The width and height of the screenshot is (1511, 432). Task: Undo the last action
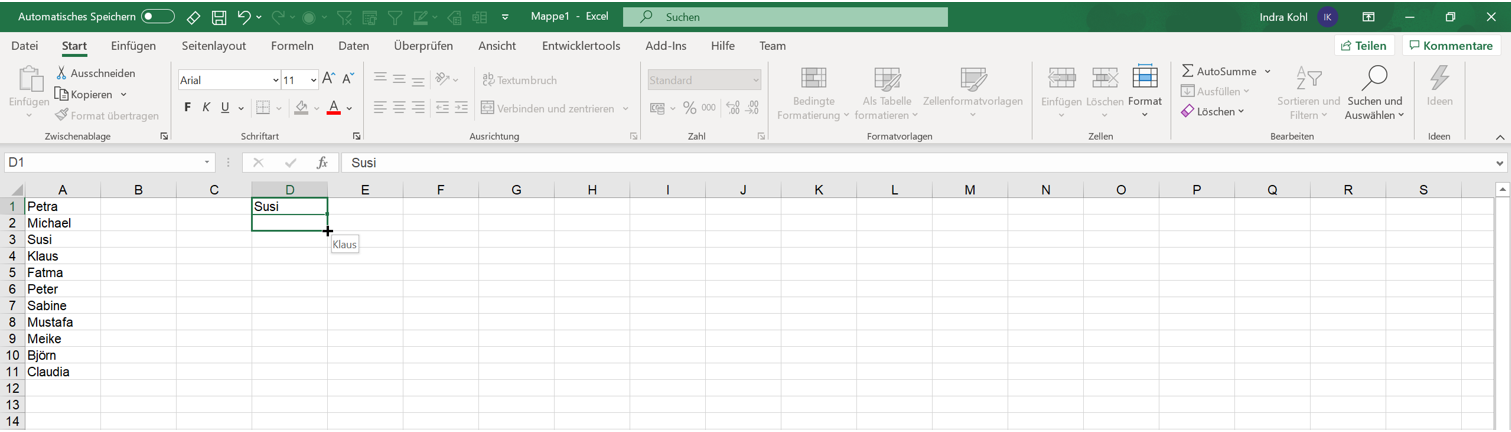point(243,17)
